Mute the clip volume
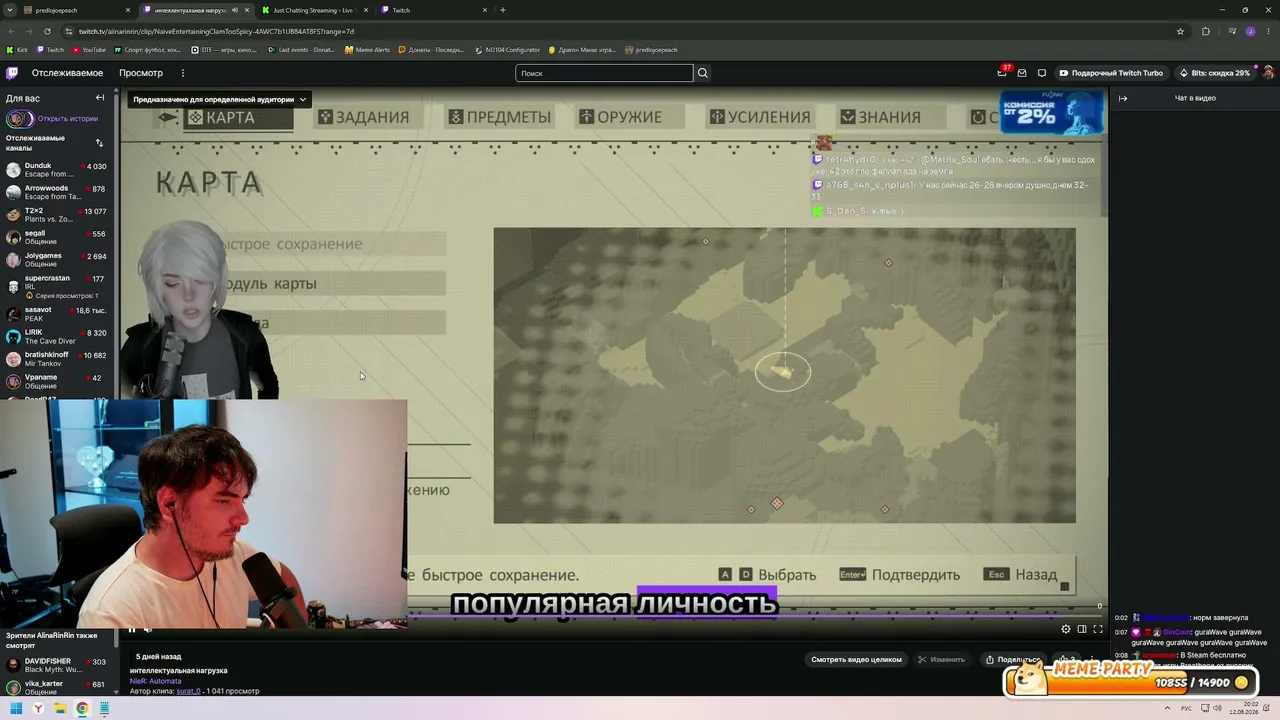1280x720 pixels. (x=148, y=629)
